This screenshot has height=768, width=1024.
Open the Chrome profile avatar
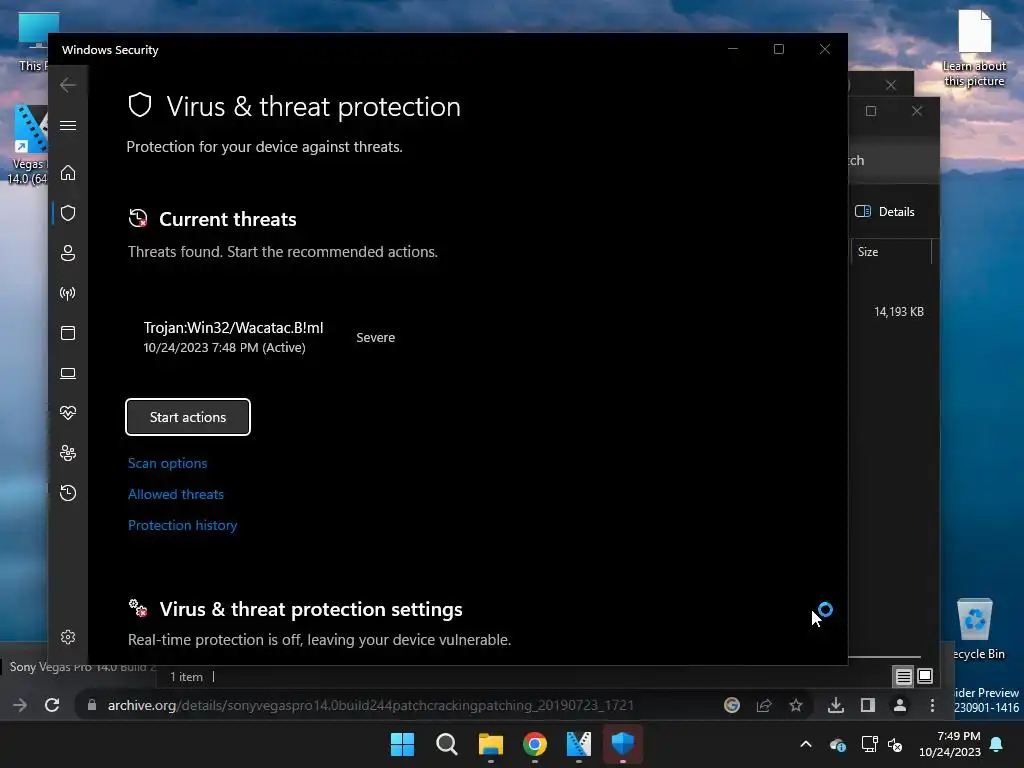pos(900,705)
